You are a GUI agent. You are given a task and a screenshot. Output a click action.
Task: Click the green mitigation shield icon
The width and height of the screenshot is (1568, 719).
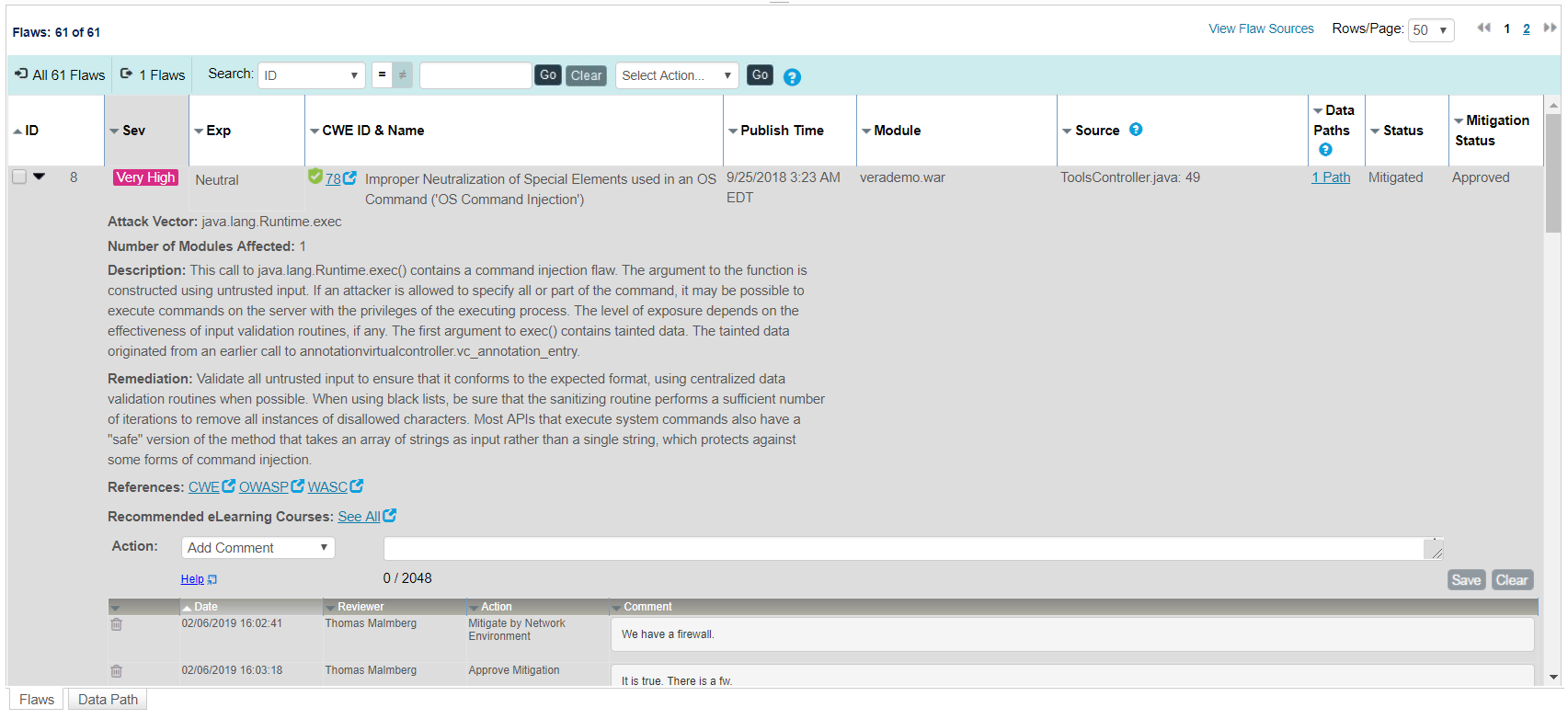[315, 177]
